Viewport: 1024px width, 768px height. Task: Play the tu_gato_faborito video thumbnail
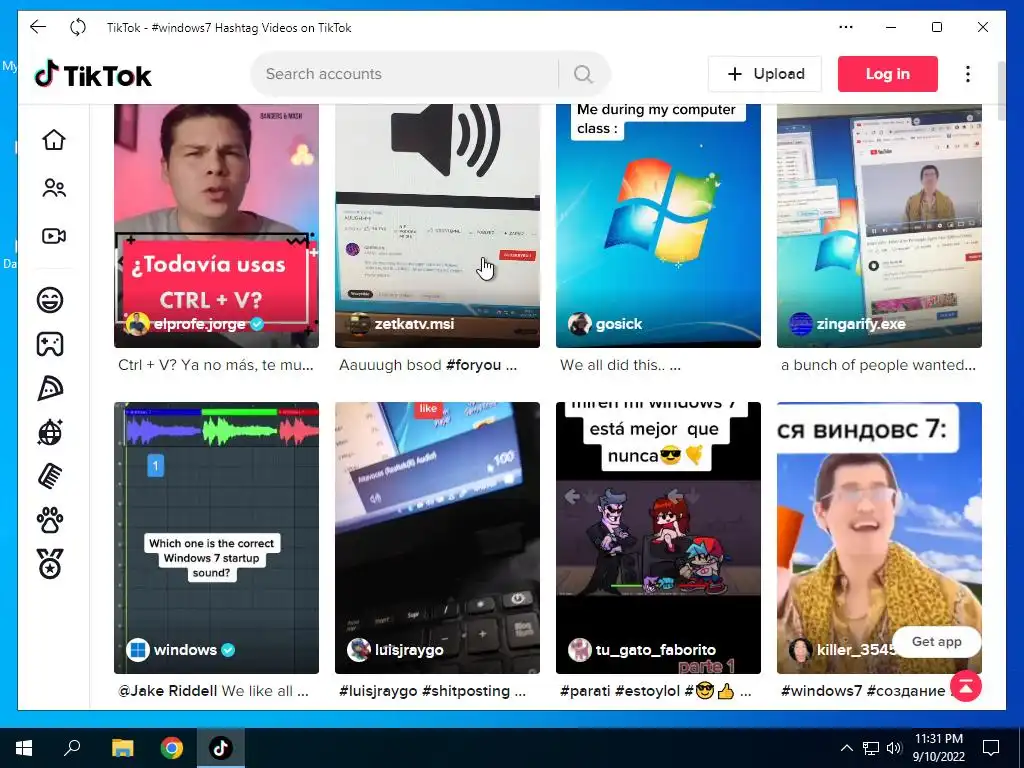click(658, 537)
